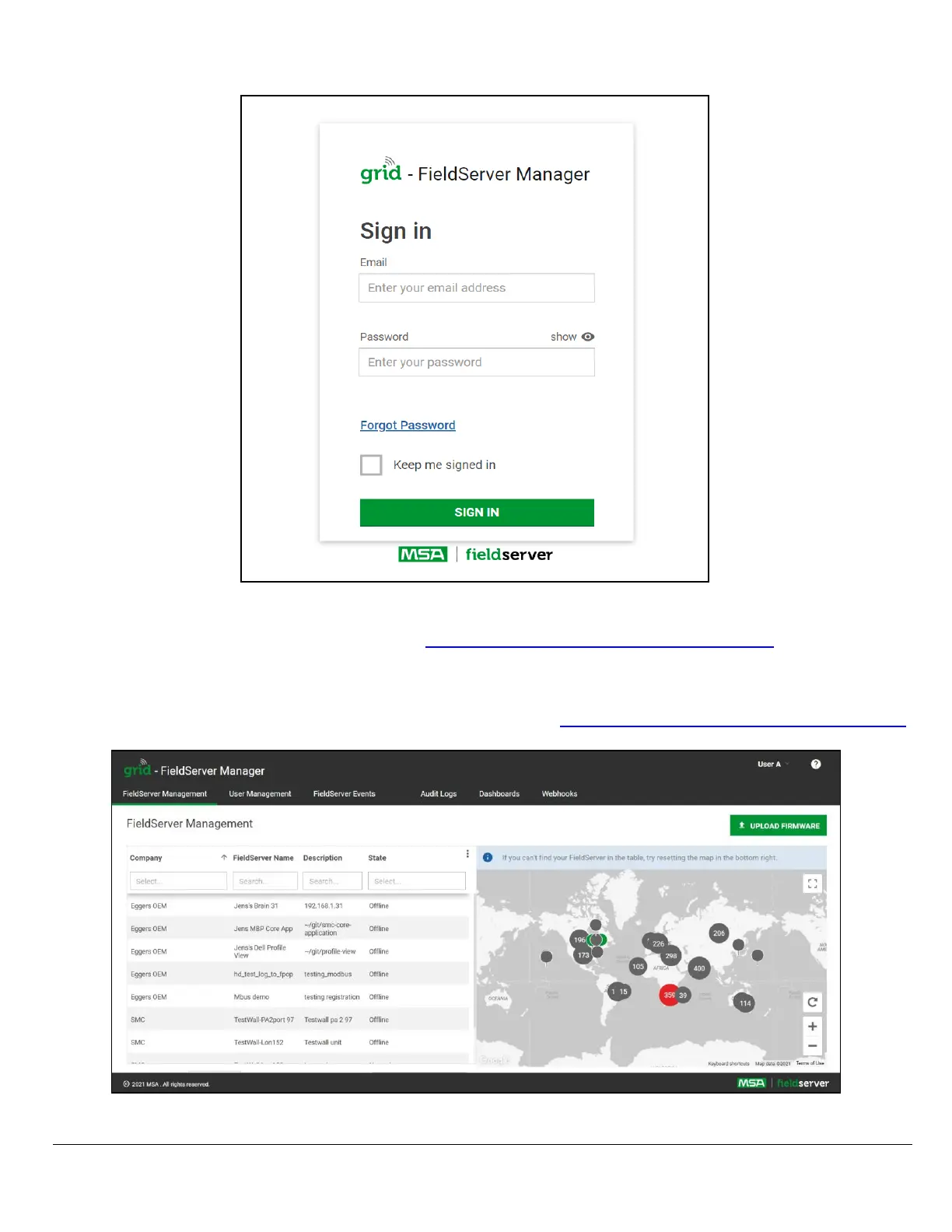Click the map cluster marker labeled 400
The image size is (952, 1232).
coord(699,968)
